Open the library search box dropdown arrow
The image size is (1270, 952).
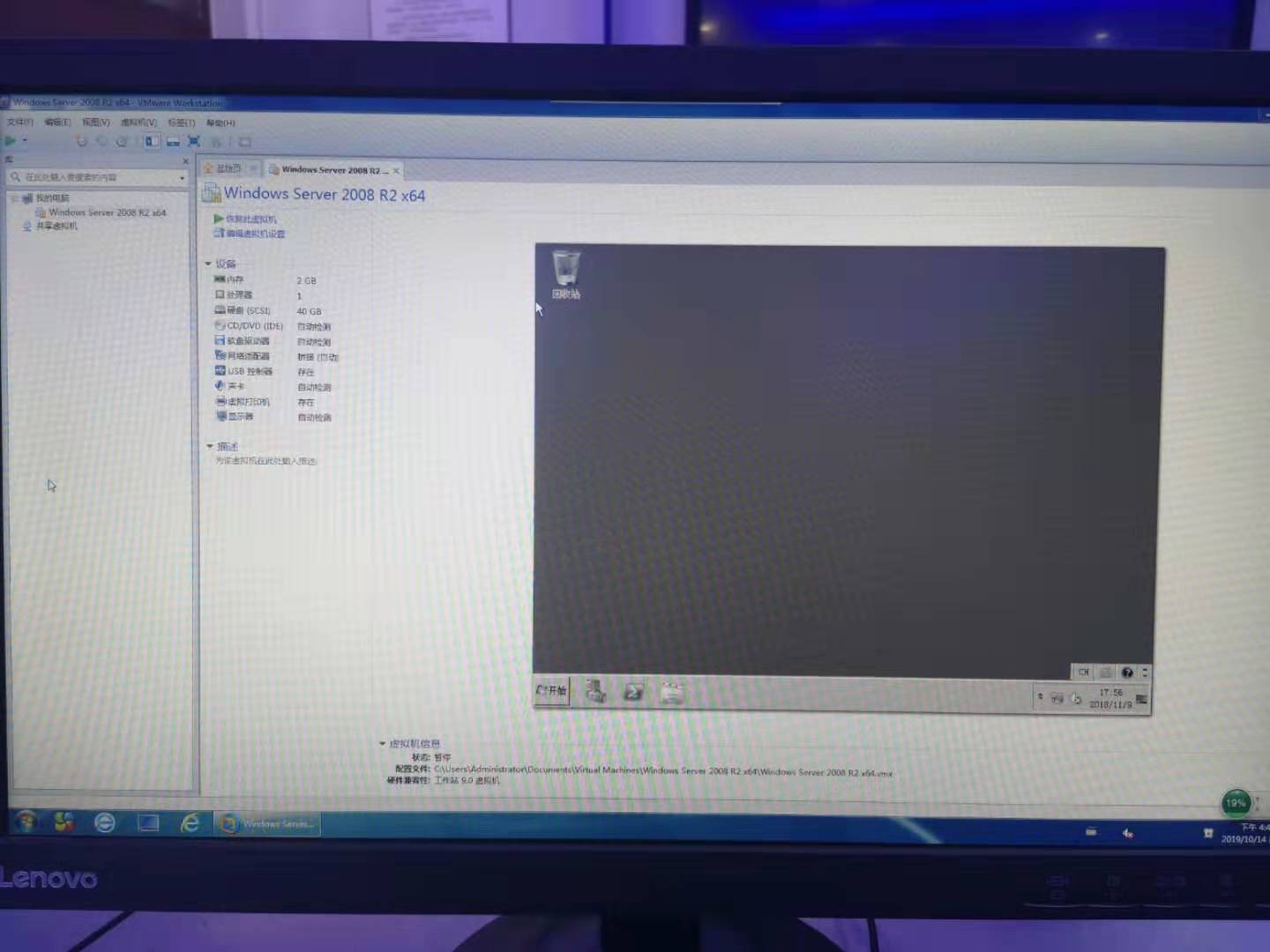183,178
